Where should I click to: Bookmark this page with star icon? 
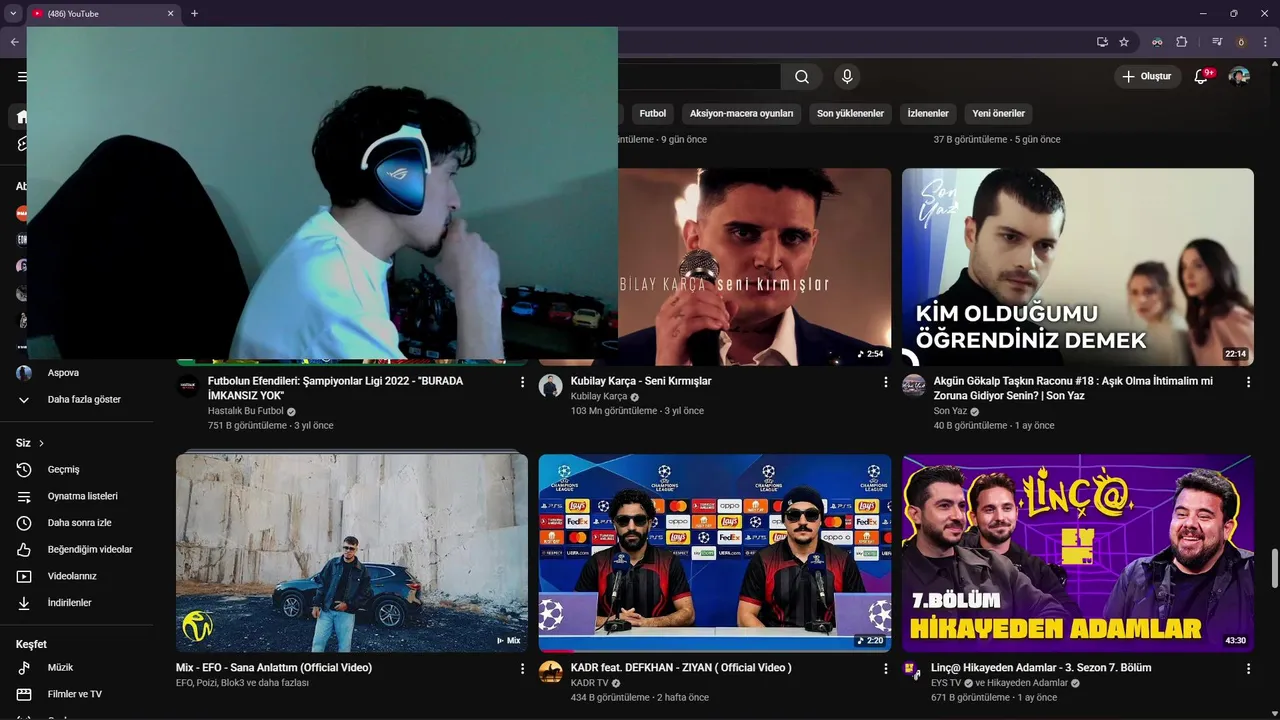[1124, 42]
